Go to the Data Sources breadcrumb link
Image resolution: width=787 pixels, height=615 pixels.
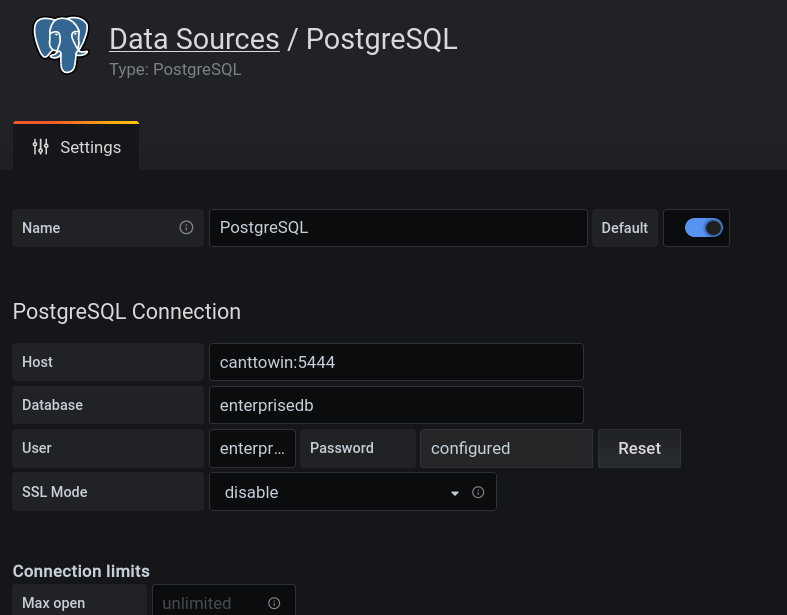[x=194, y=39]
